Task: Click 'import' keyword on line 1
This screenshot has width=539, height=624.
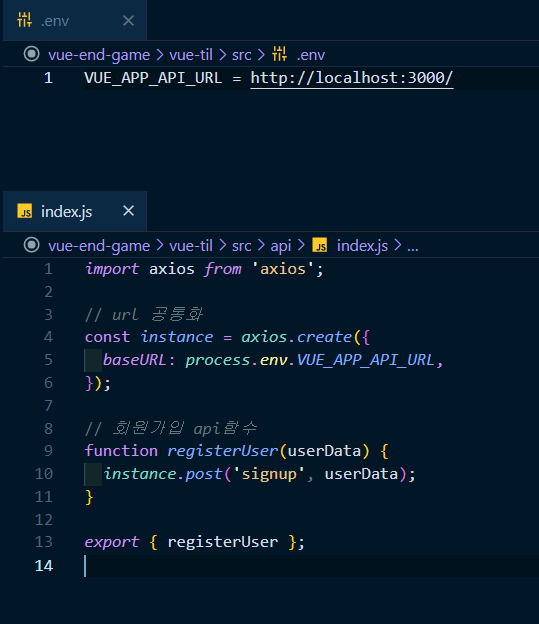Action: click(x=112, y=269)
